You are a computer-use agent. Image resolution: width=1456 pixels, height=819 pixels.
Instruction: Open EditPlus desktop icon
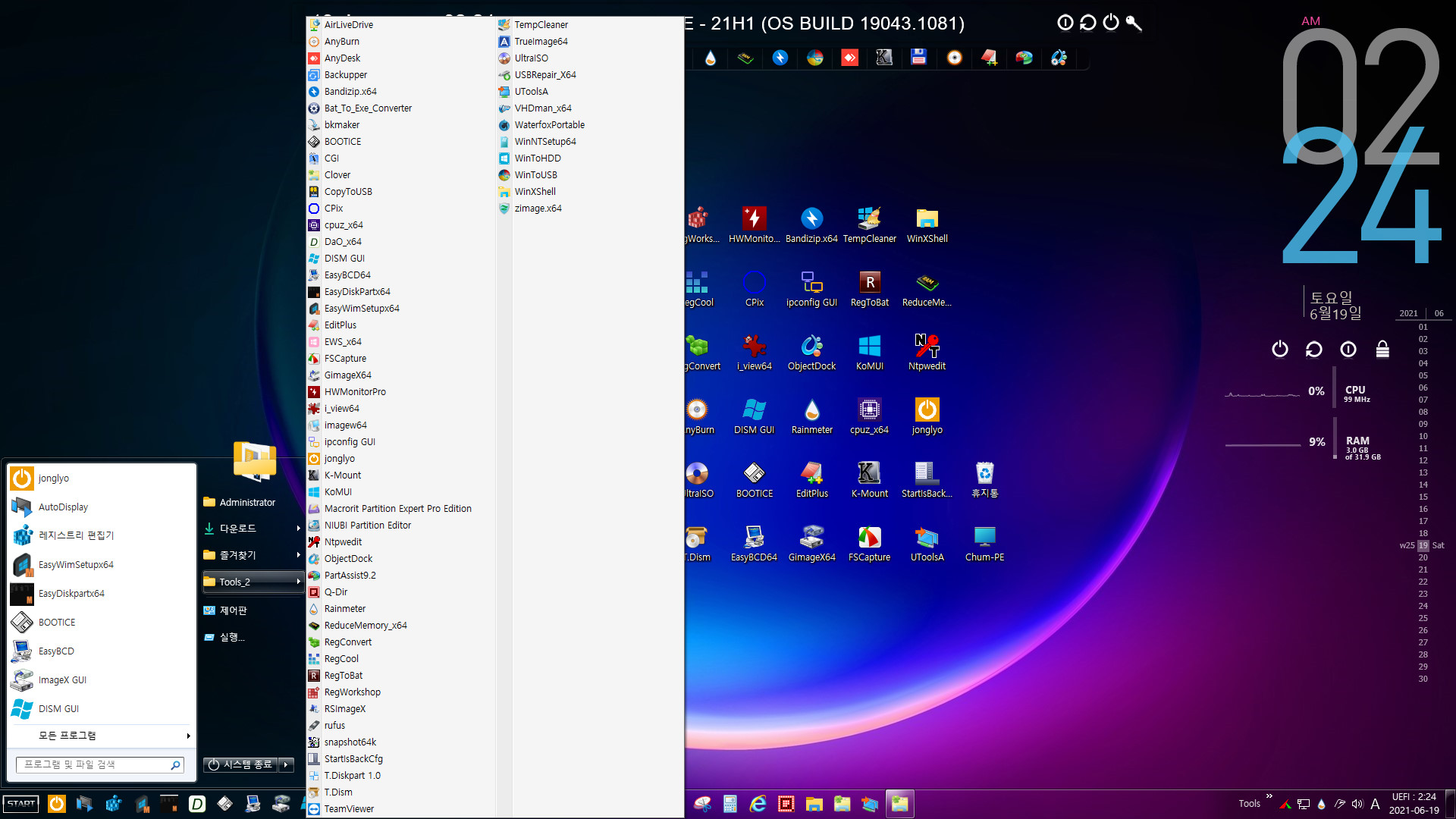[x=811, y=479]
